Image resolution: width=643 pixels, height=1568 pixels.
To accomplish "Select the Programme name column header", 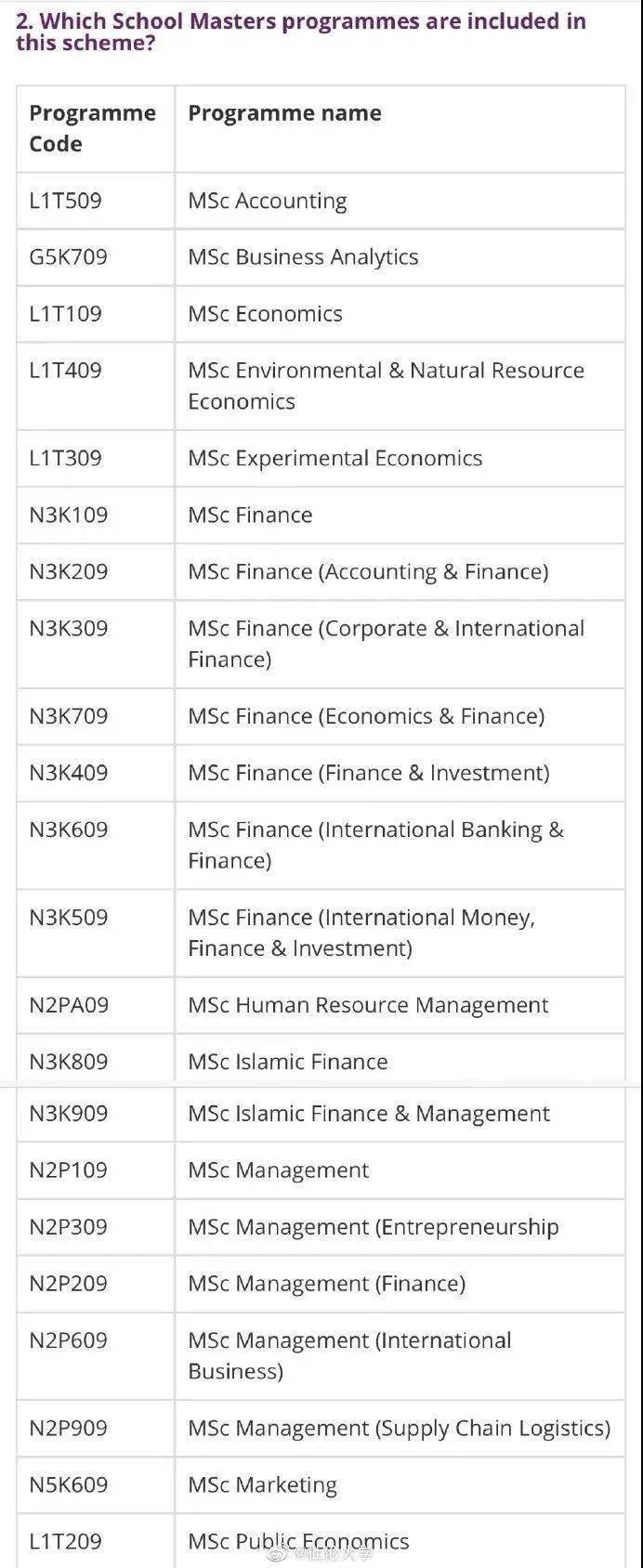I will click(284, 113).
